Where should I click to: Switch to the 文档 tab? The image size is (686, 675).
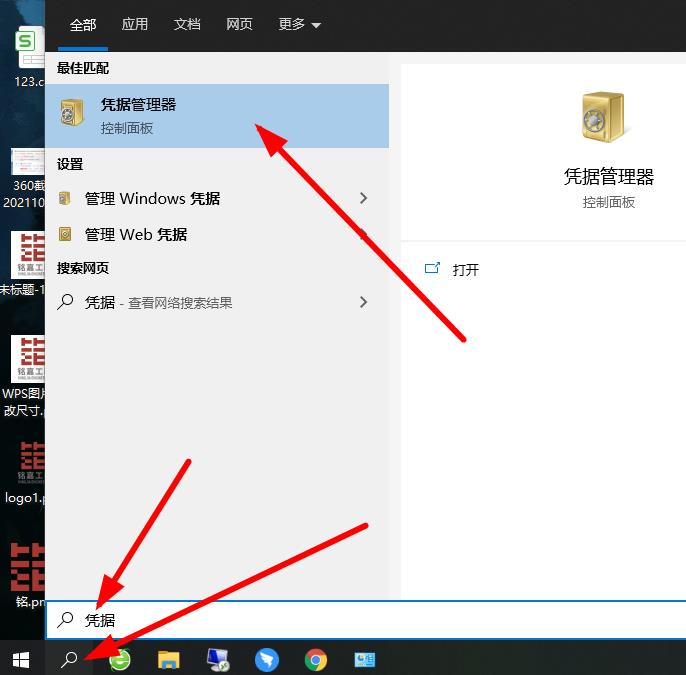coord(187,24)
